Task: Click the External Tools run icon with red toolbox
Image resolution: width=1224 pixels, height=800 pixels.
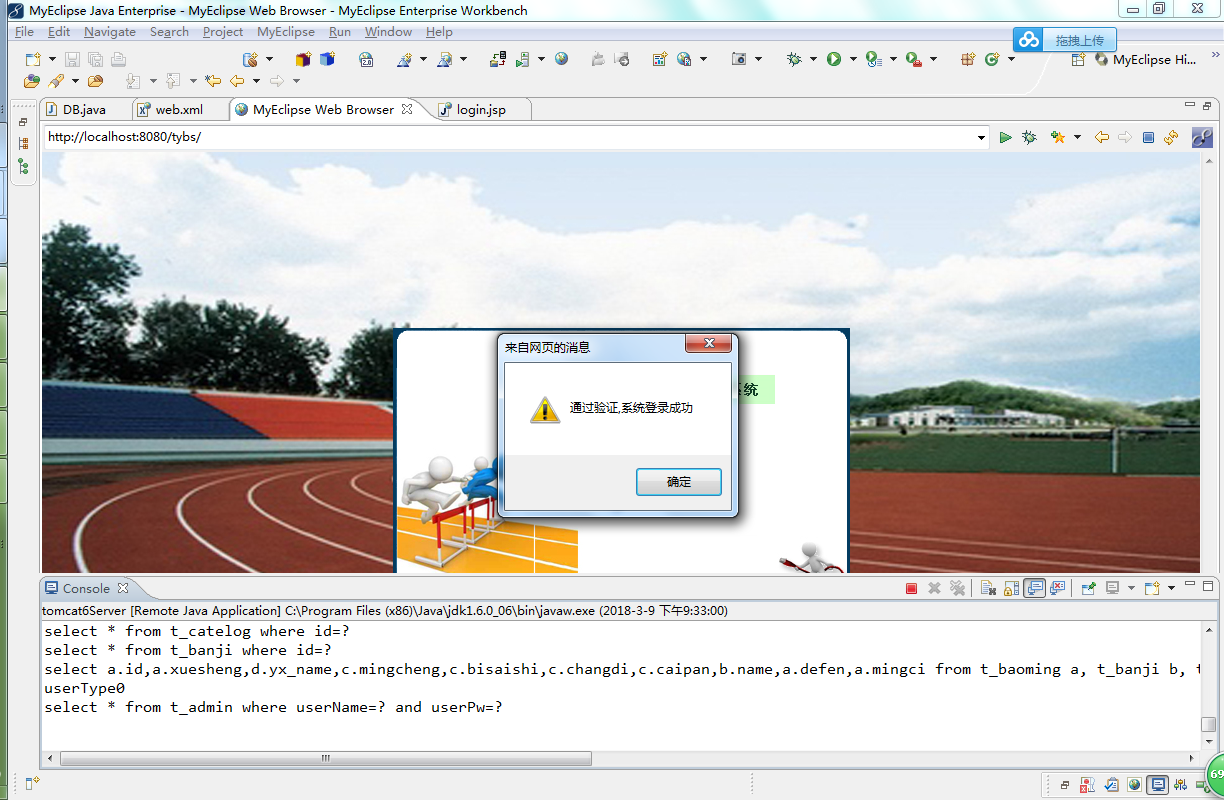Action: 914,59
